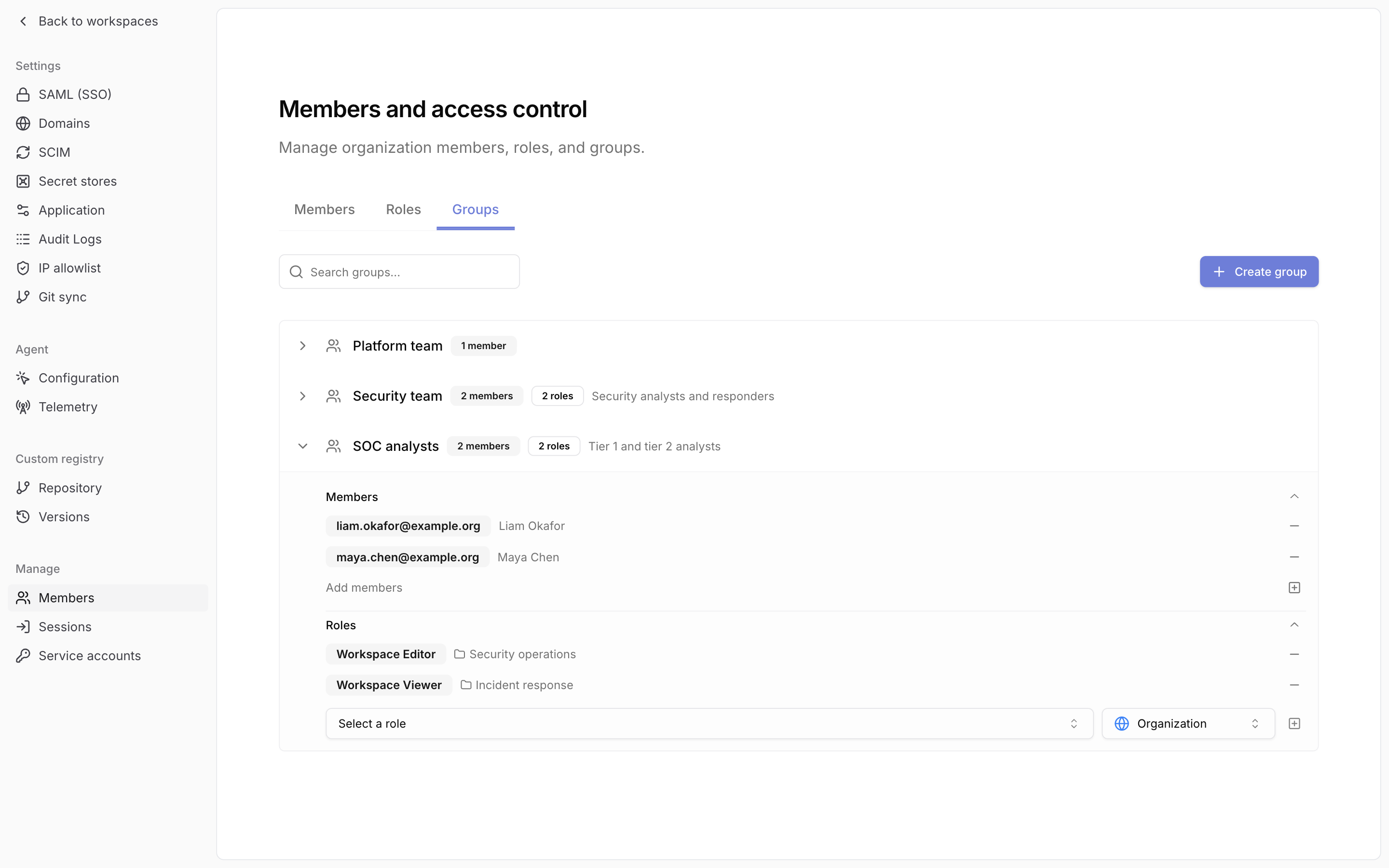Open SAML (SSO) settings
Screen dimensions: 1389x868
pos(108,94)
